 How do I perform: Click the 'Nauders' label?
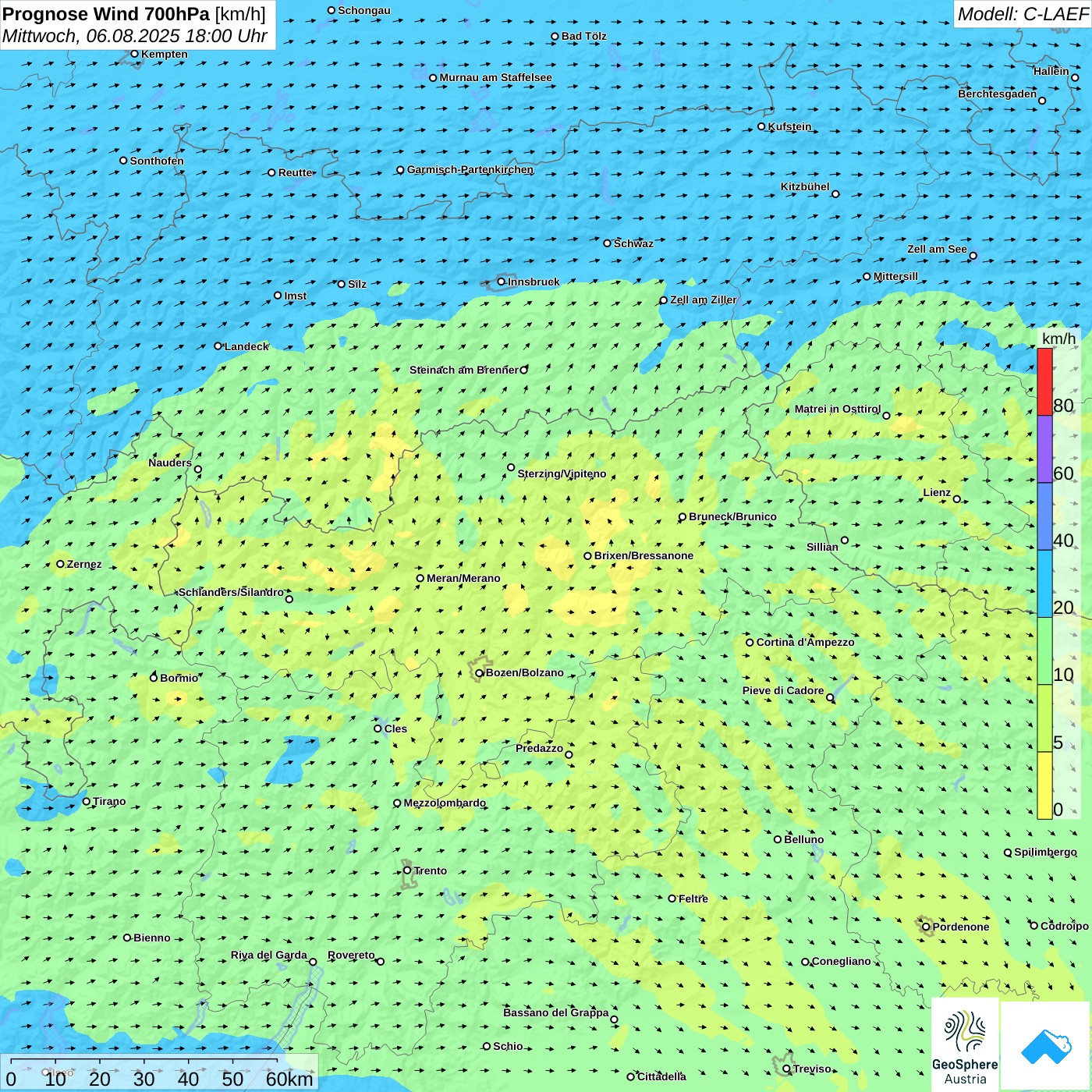pyautogui.click(x=170, y=463)
